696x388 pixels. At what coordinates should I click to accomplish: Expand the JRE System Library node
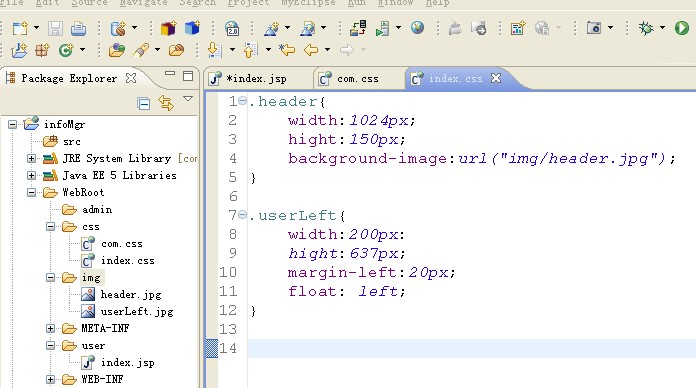tap(32, 158)
